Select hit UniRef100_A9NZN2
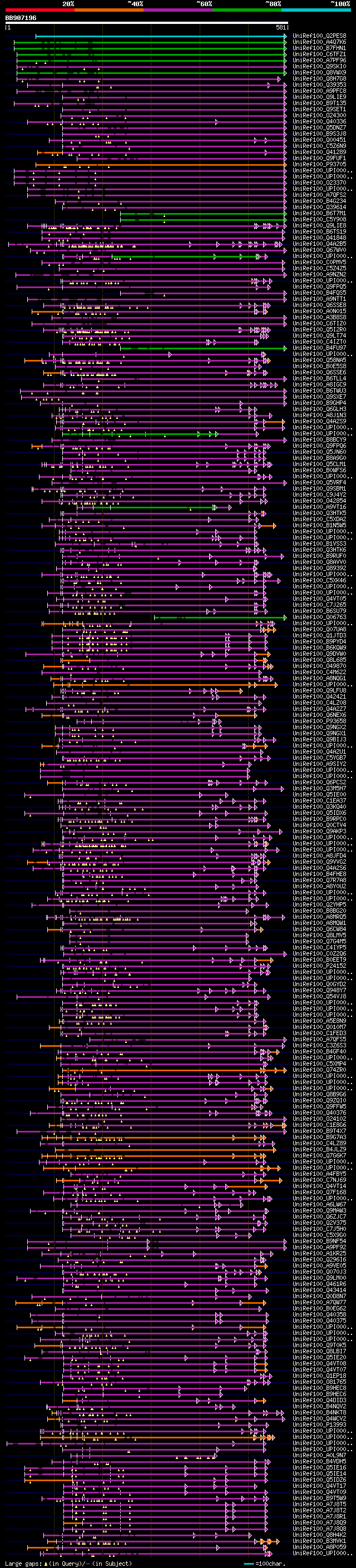Image resolution: width=356 pixels, height=1568 pixels. pyautogui.click(x=319, y=274)
